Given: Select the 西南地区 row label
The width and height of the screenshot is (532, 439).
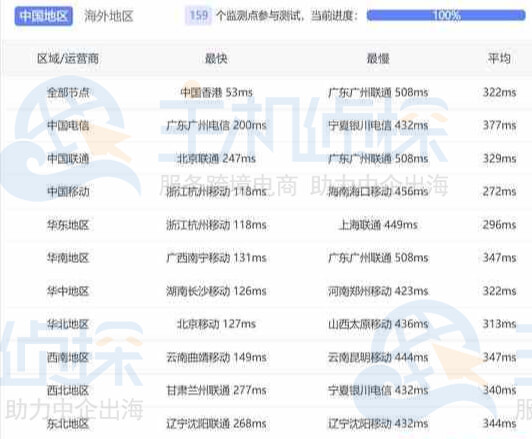Looking at the screenshot, I should click(68, 357).
